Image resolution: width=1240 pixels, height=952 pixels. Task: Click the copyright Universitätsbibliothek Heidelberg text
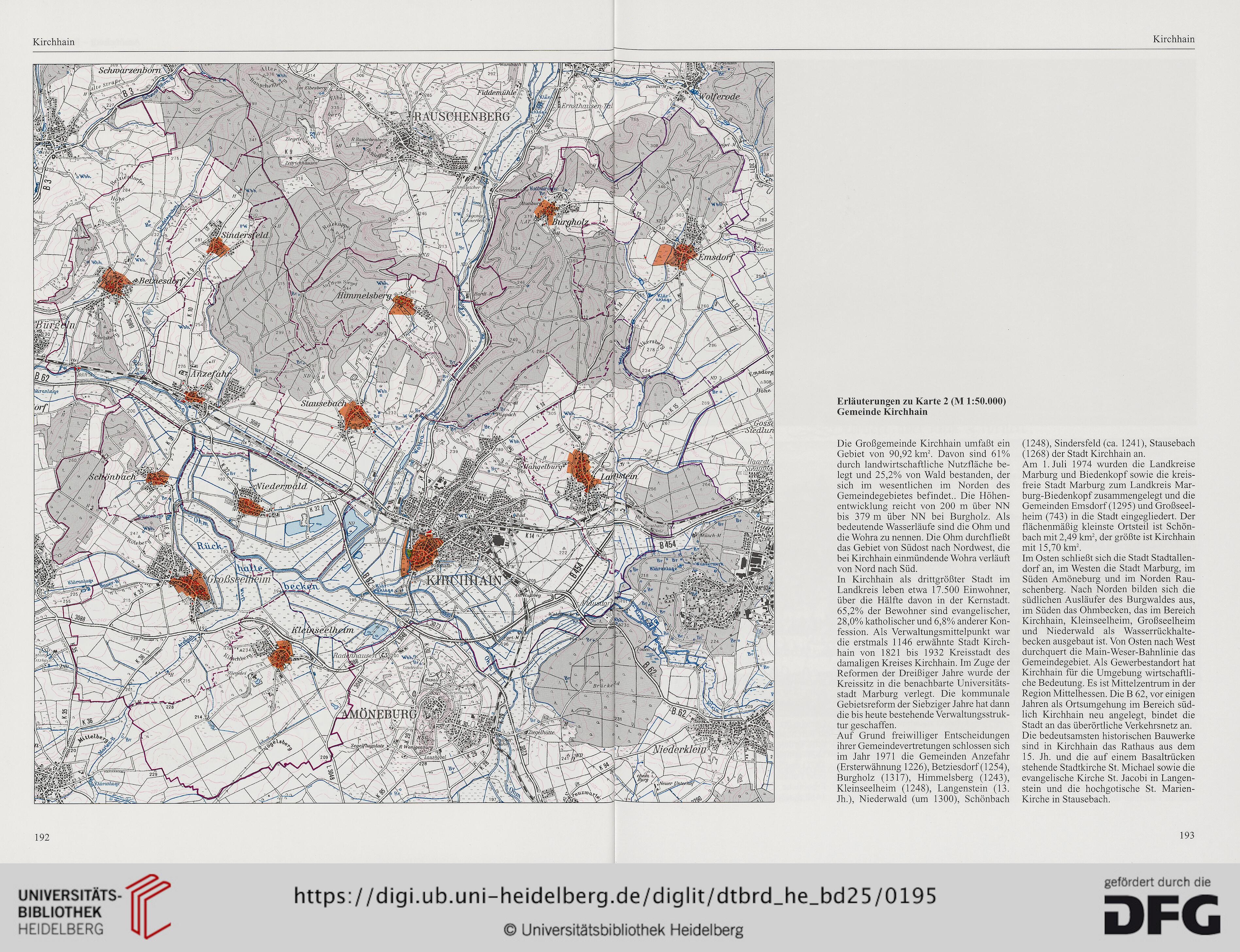click(x=623, y=930)
